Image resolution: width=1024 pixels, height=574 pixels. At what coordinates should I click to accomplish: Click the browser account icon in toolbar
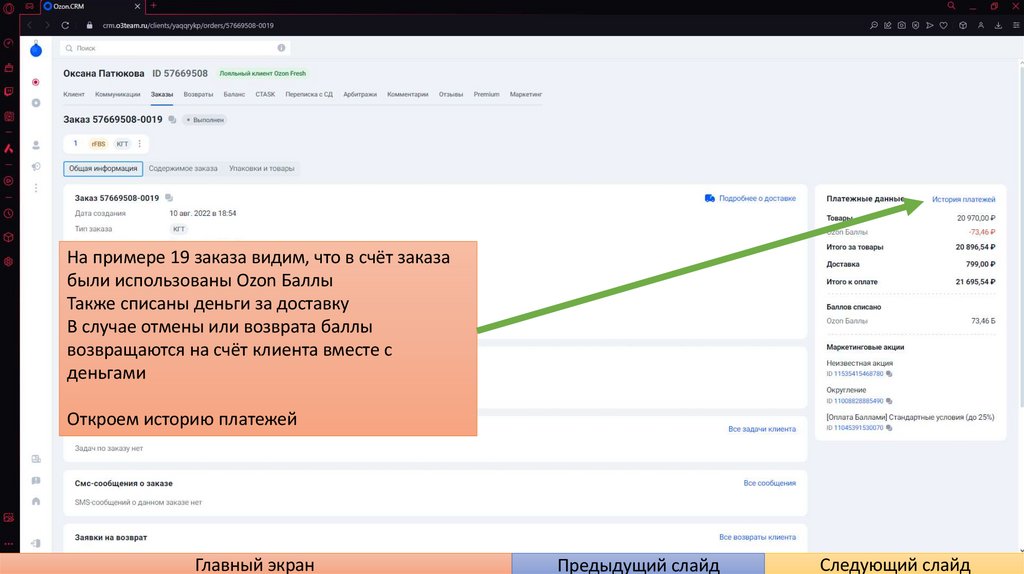(981, 25)
